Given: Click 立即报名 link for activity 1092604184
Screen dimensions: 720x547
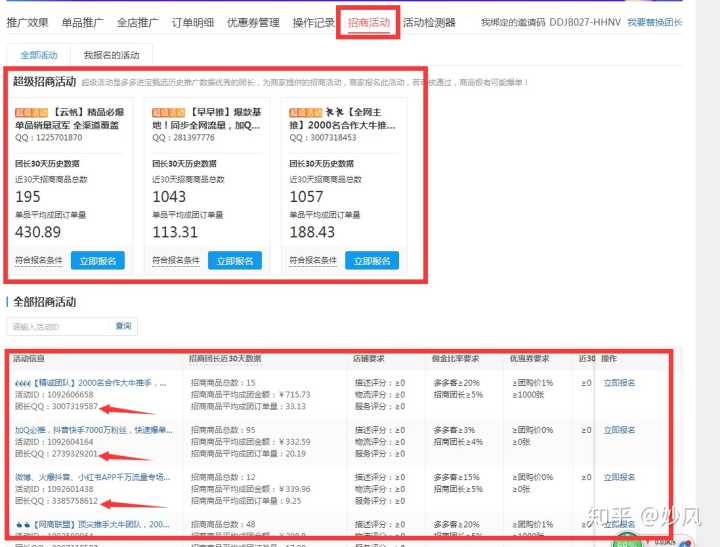Looking at the screenshot, I should coord(619,430).
